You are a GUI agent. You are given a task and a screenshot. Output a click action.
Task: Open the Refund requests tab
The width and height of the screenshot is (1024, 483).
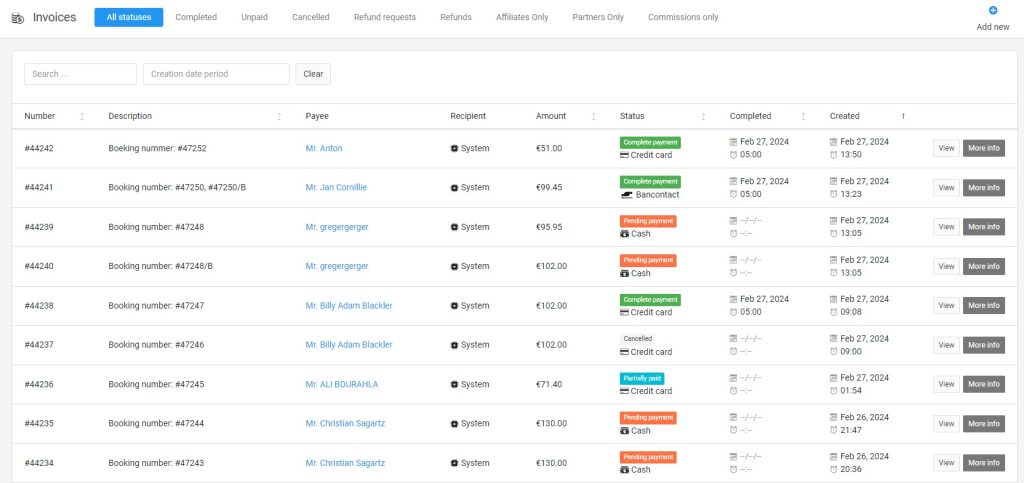[385, 18]
